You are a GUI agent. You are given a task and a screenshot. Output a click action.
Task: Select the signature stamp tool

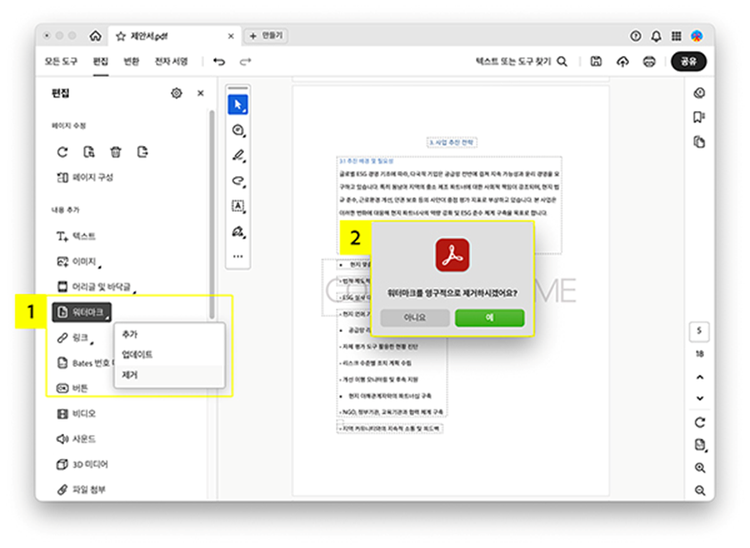click(x=238, y=232)
